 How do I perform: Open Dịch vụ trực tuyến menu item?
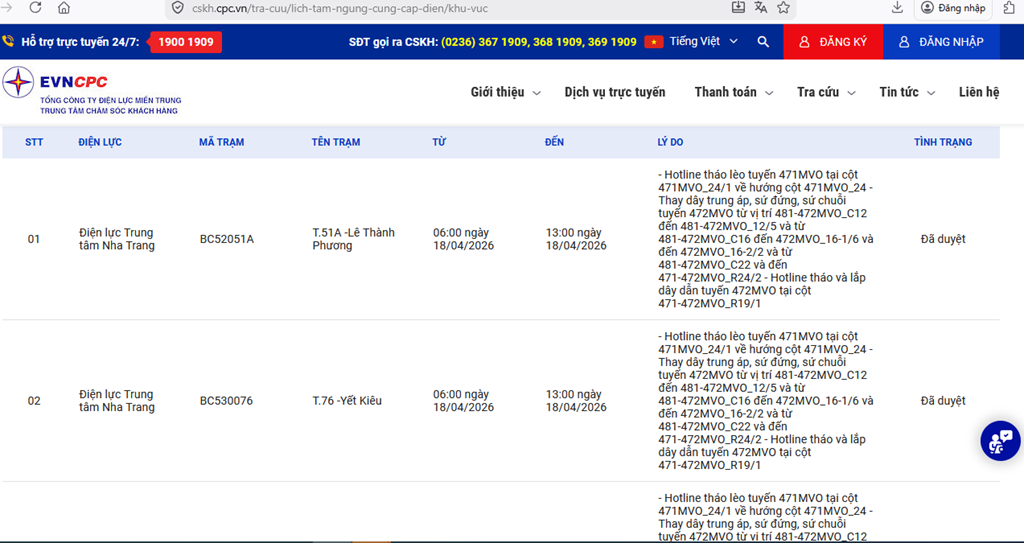(x=614, y=92)
